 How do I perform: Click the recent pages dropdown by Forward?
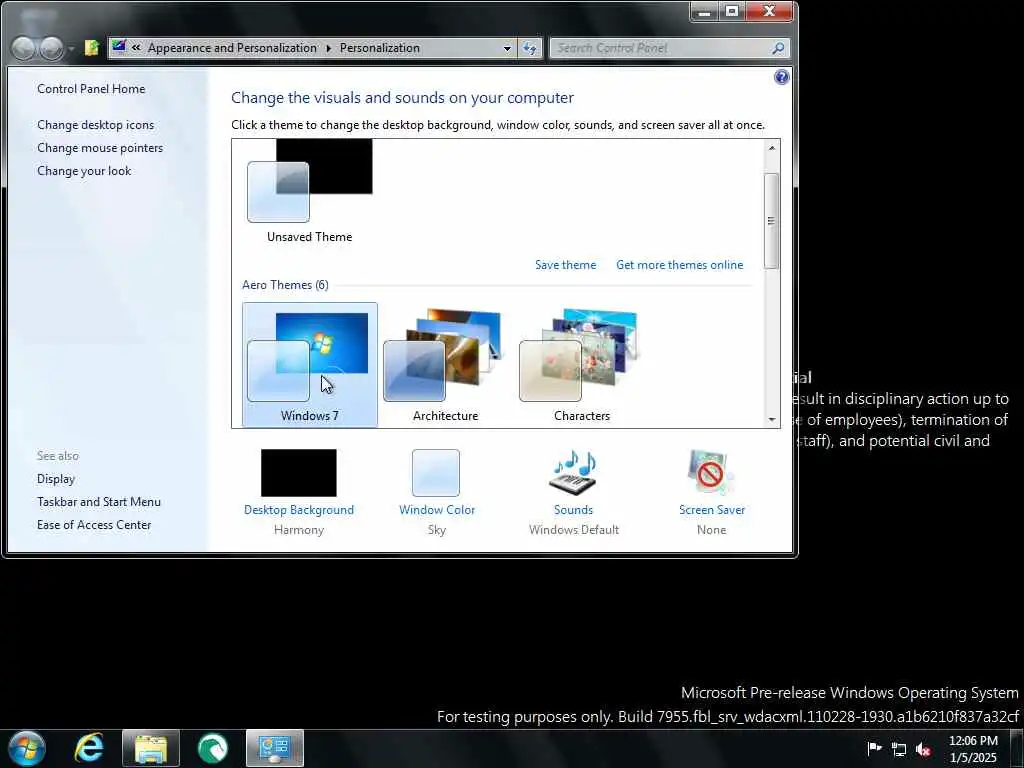[x=71, y=50]
